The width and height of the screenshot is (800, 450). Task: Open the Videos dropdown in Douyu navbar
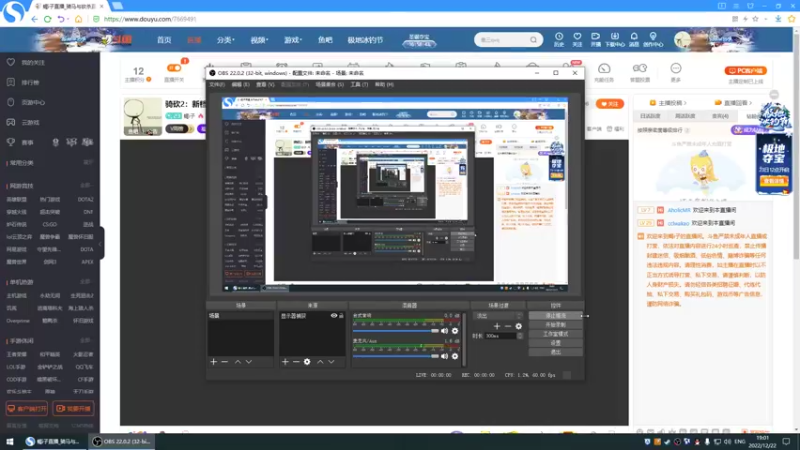pos(259,40)
